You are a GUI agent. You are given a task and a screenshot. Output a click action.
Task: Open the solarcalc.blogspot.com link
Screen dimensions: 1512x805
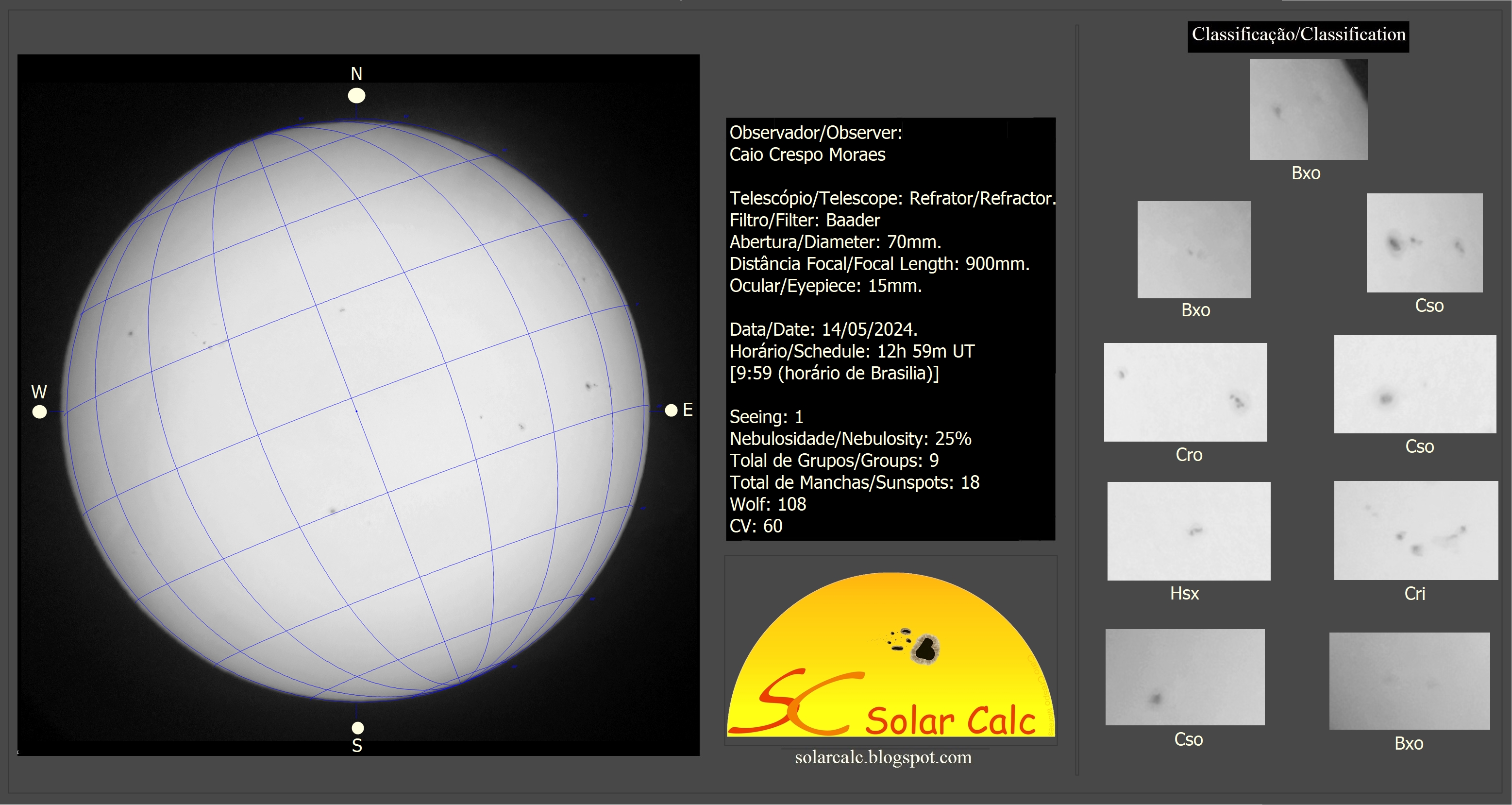(x=883, y=757)
